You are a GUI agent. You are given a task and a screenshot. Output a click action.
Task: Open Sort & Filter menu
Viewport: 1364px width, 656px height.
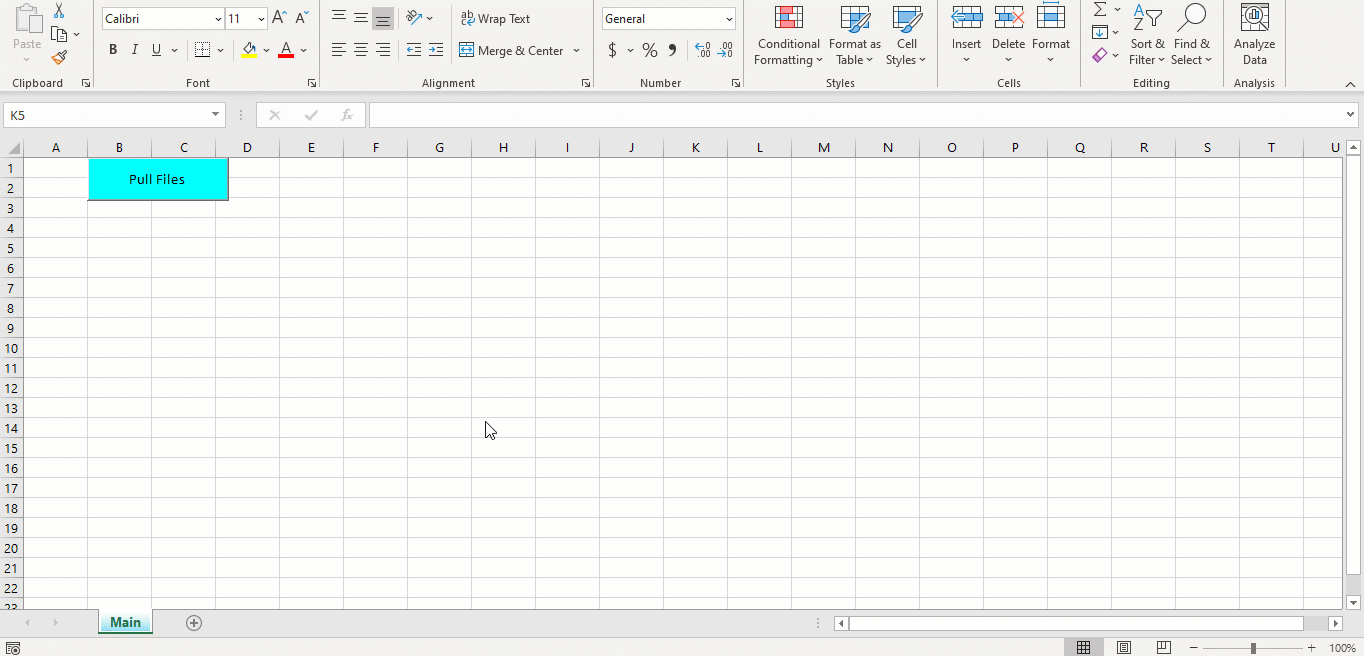point(1147,36)
